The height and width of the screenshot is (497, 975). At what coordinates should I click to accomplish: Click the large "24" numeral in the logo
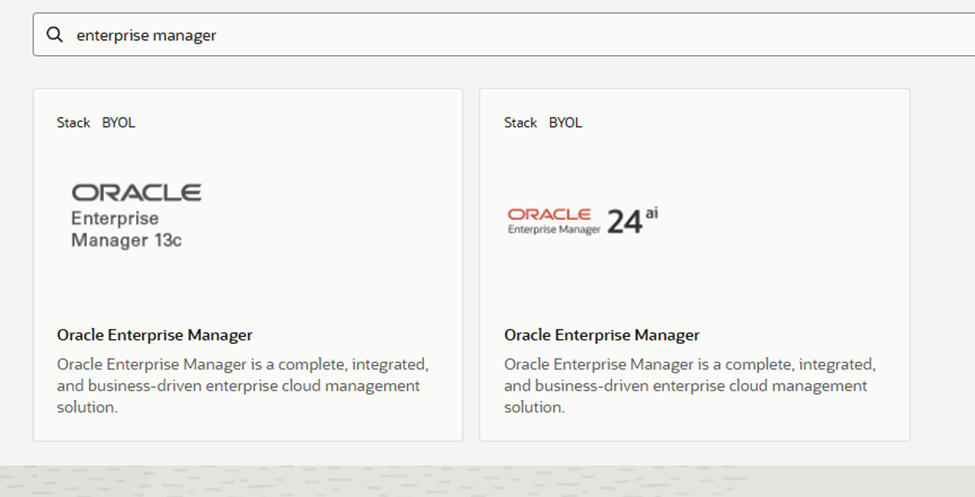tap(625, 222)
